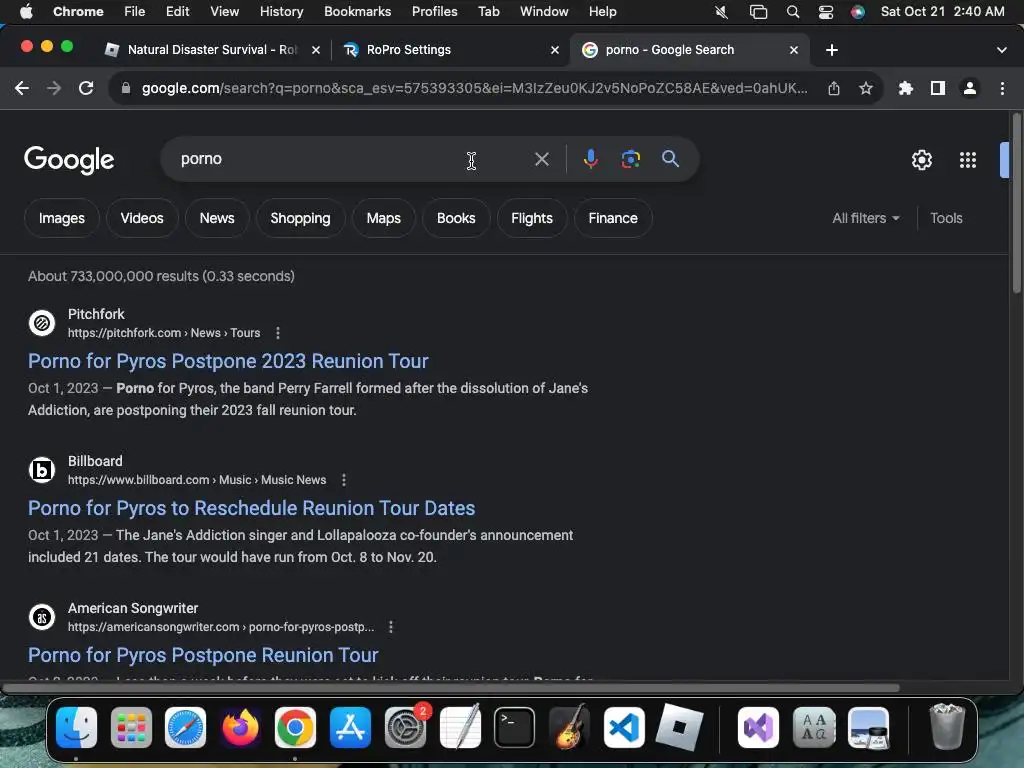Open the History menu
The height and width of the screenshot is (768, 1024).
click(x=281, y=12)
